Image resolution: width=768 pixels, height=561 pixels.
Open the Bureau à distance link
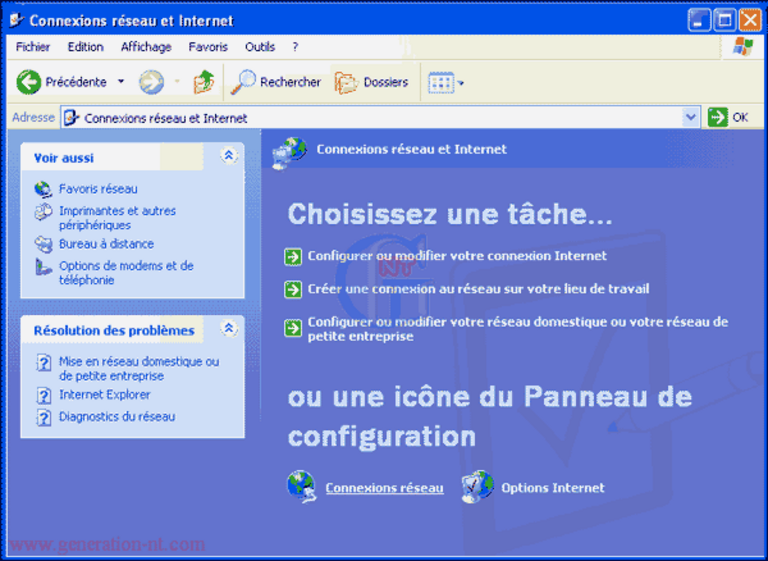(106, 244)
